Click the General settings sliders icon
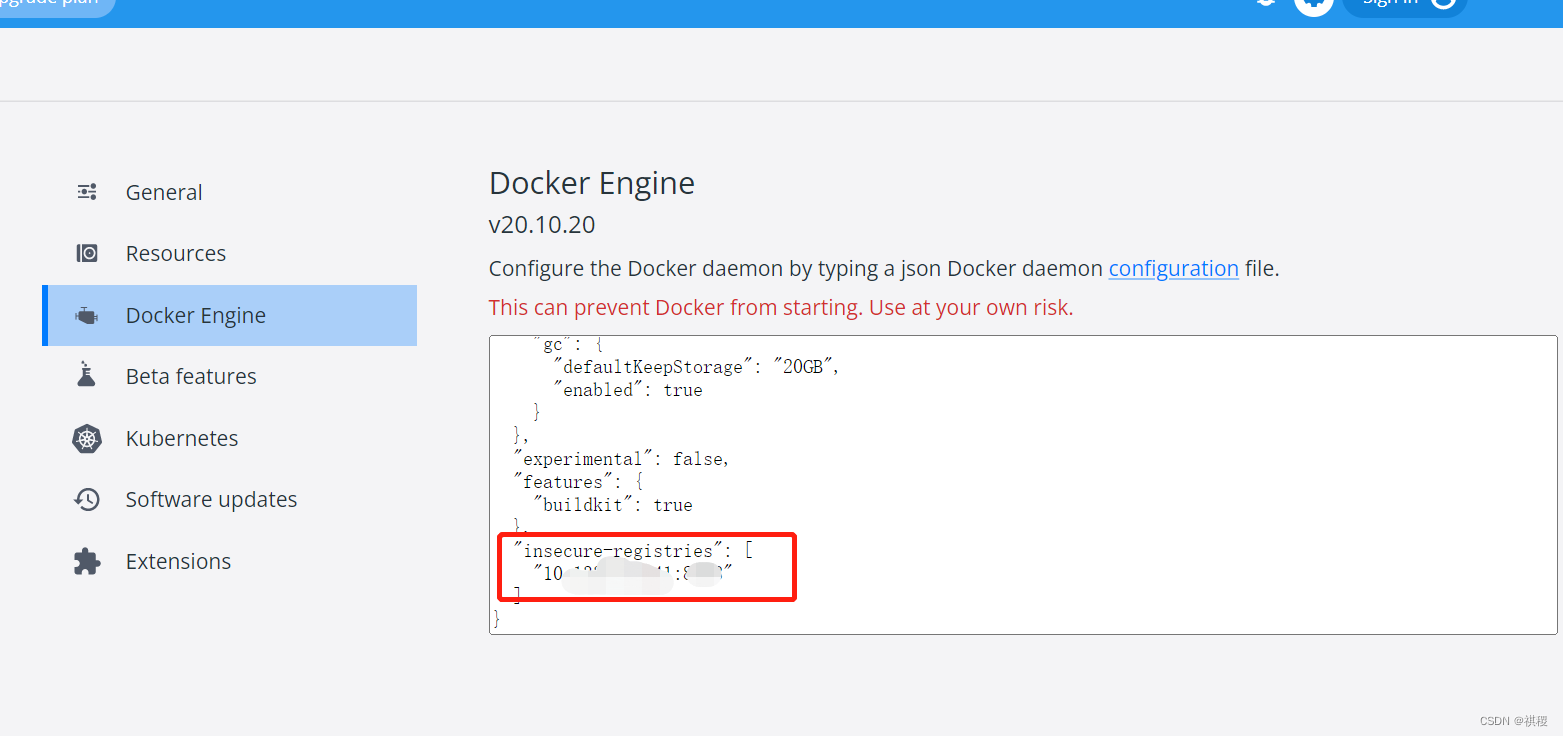Image resolution: width=1563 pixels, height=736 pixels. coord(87,191)
